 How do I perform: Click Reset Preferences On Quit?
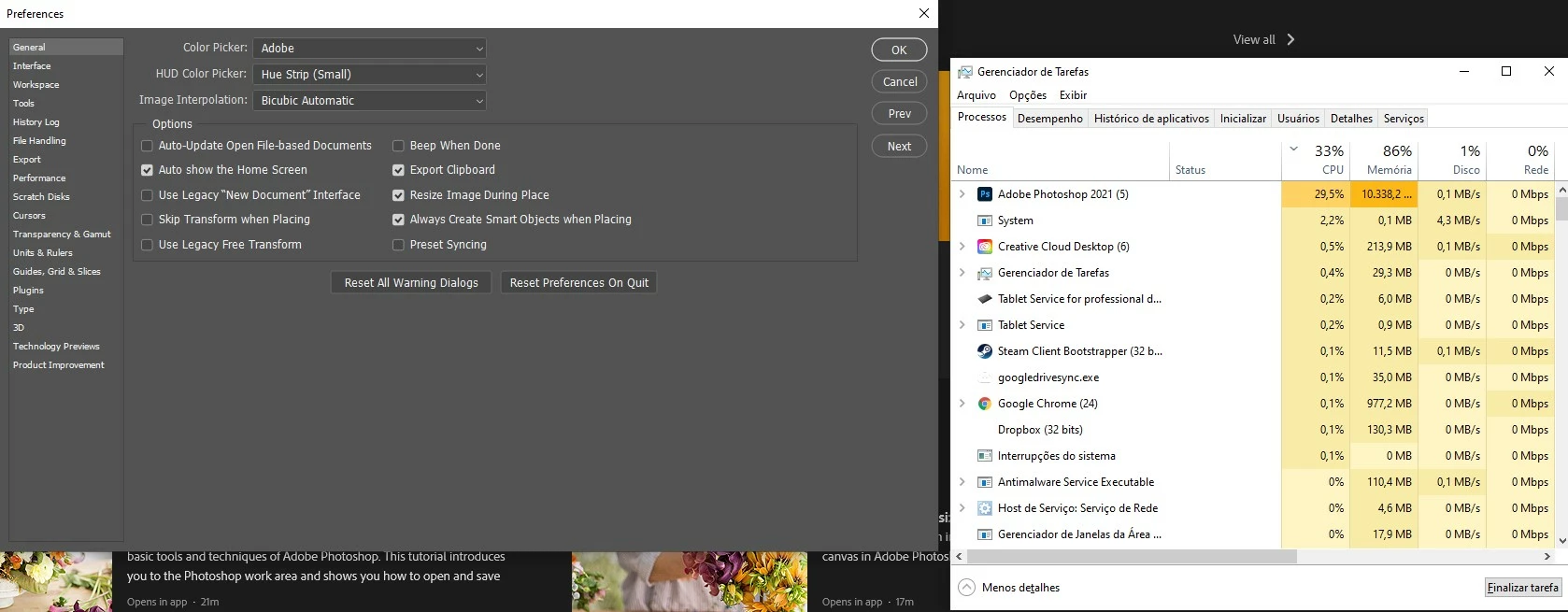click(x=579, y=283)
